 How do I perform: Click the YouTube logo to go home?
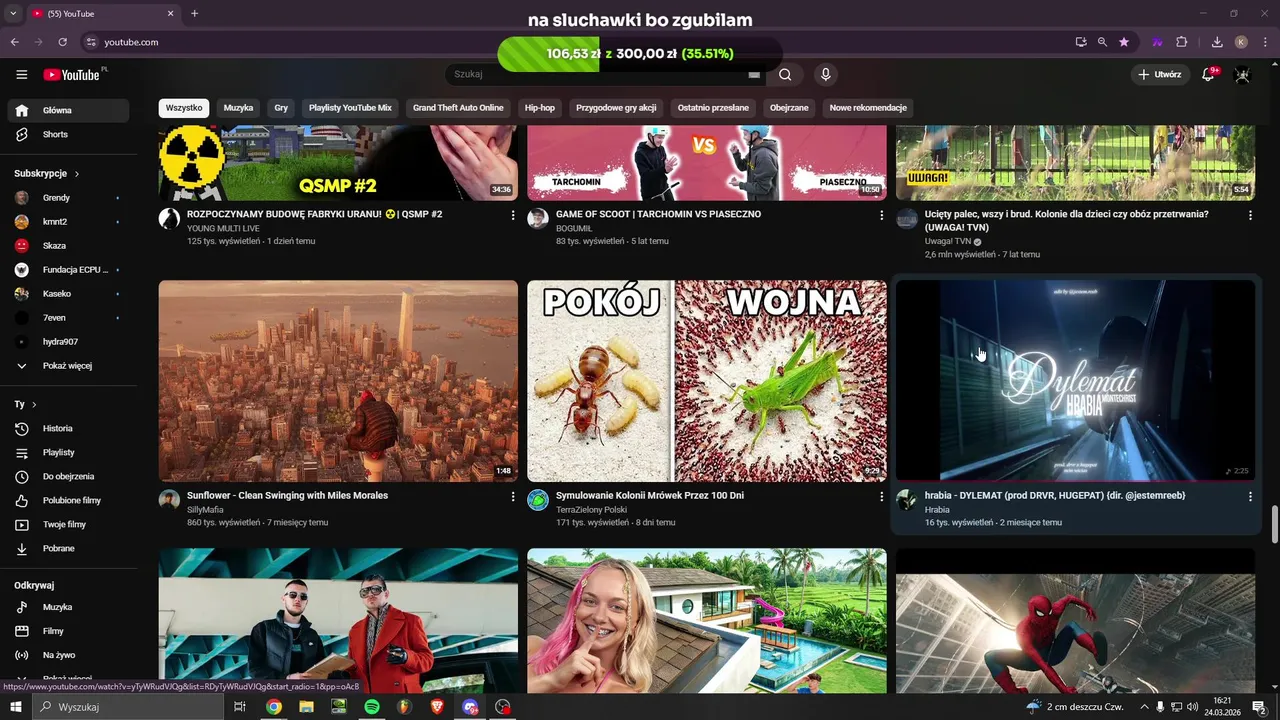[x=73, y=75]
